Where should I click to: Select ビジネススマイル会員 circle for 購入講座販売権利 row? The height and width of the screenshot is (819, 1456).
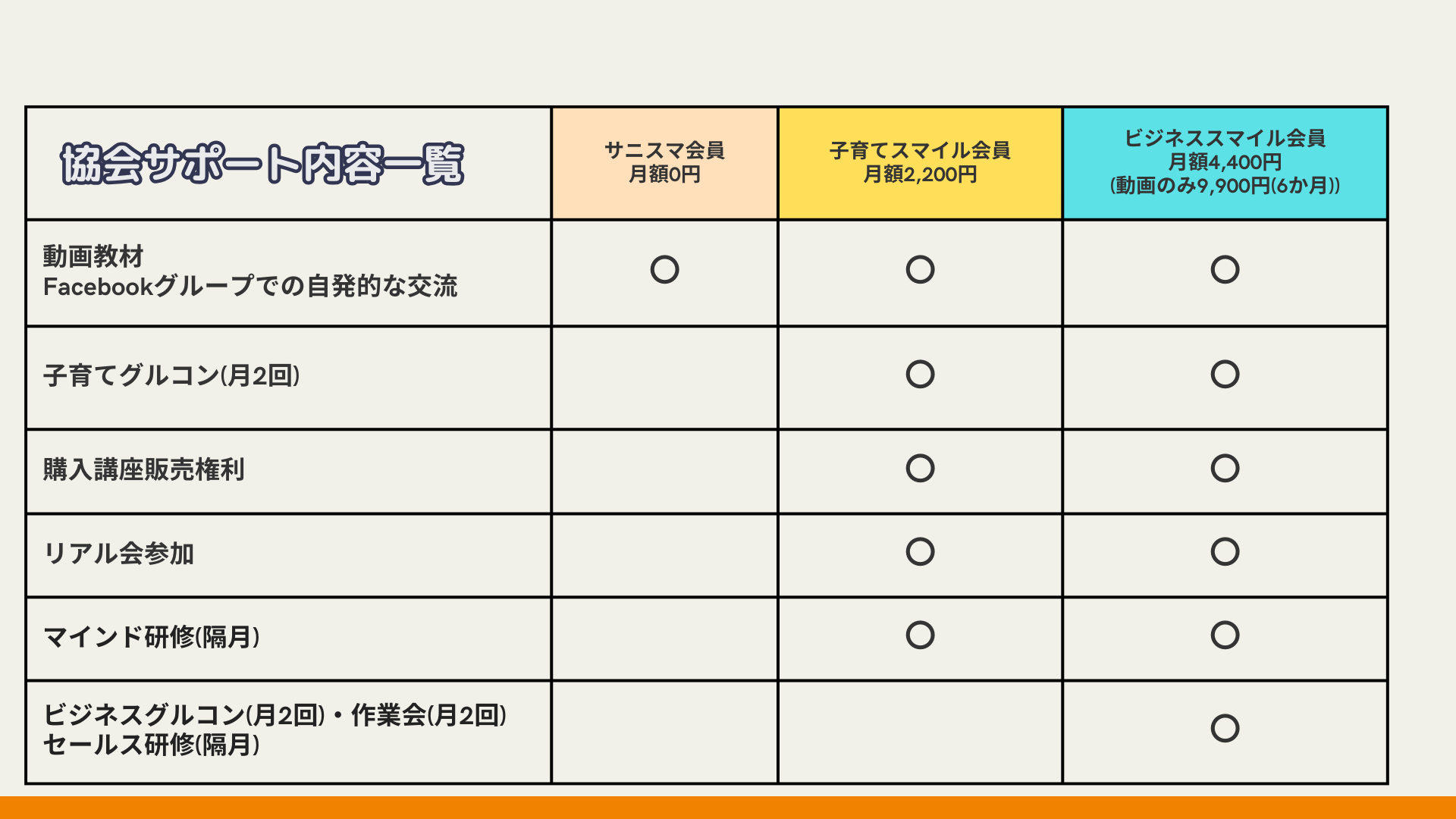pyautogui.click(x=1225, y=469)
